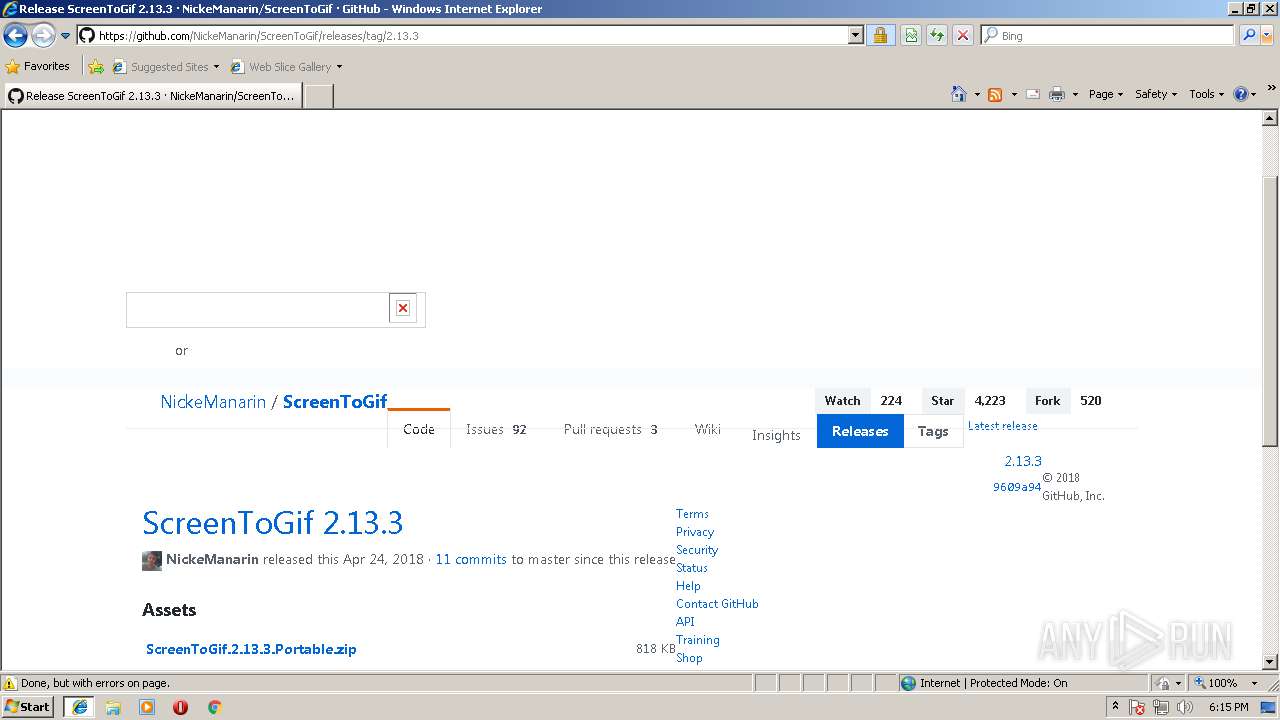Image resolution: width=1280 pixels, height=720 pixels.
Task: Click the Fork button
Action: coord(1047,400)
